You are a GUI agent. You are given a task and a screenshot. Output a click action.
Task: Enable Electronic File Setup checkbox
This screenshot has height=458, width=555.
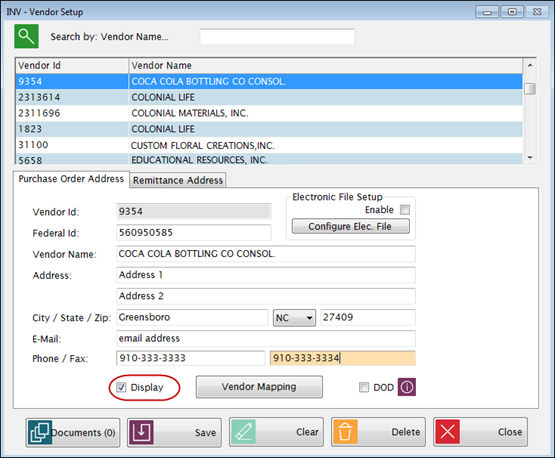click(x=405, y=210)
